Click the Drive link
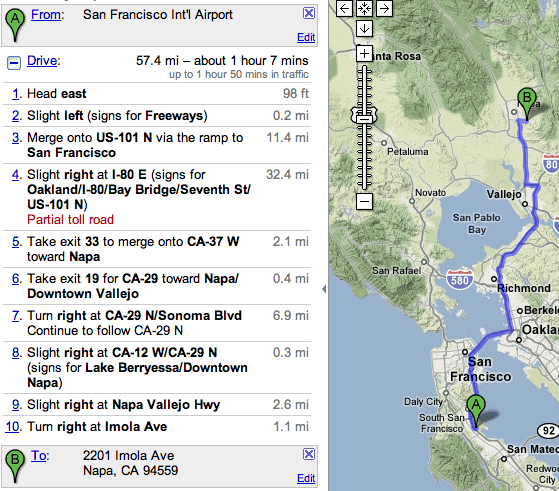This screenshot has height=491, width=559. pyautogui.click(x=42, y=61)
